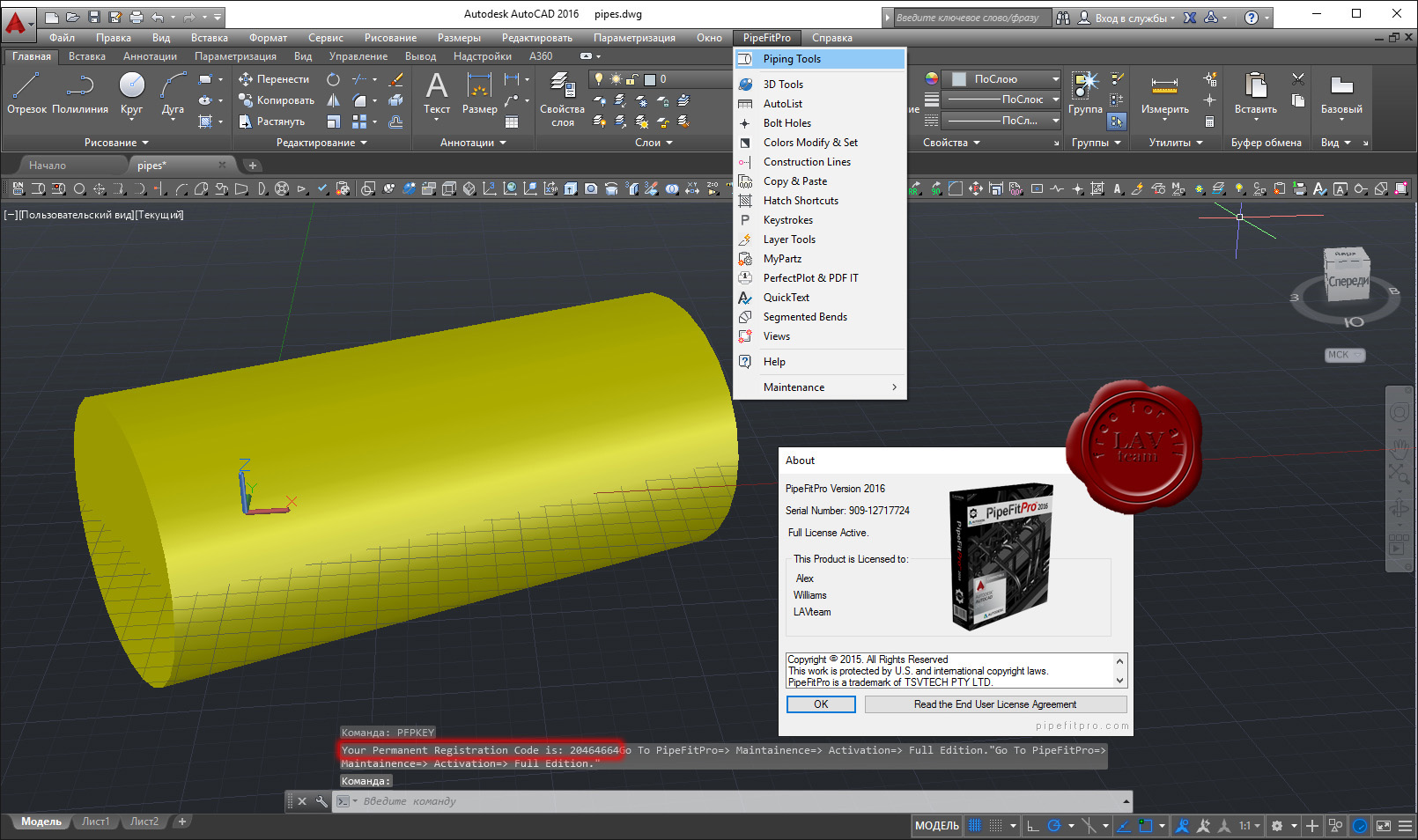Click the Move (Перенести) tool

(274, 79)
